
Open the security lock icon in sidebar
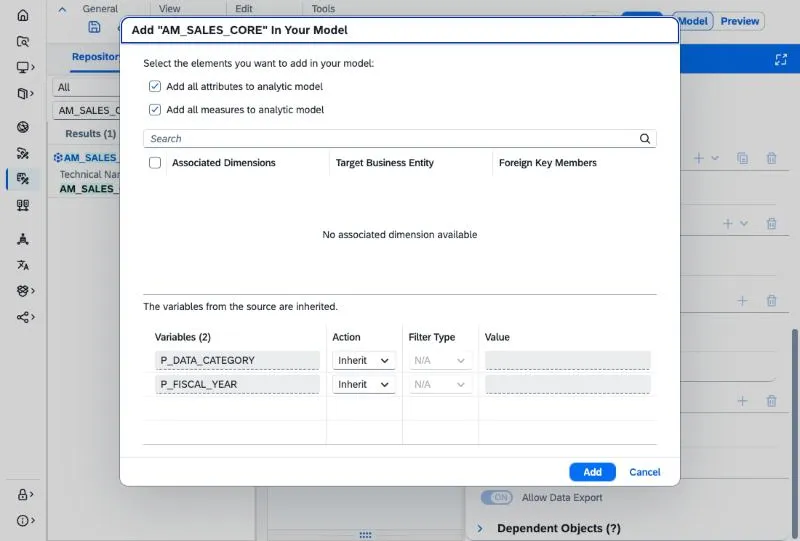click(x=23, y=495)
